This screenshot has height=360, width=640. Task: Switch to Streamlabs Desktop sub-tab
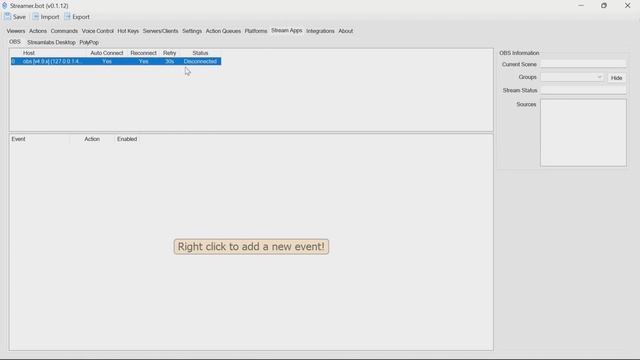[x=51, y=42]
